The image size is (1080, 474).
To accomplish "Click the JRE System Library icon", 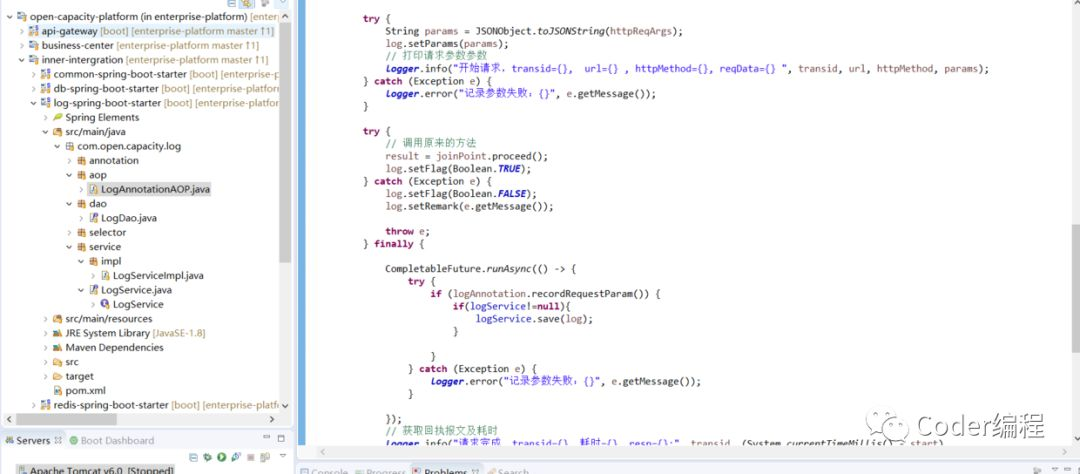I will [58, 333].
